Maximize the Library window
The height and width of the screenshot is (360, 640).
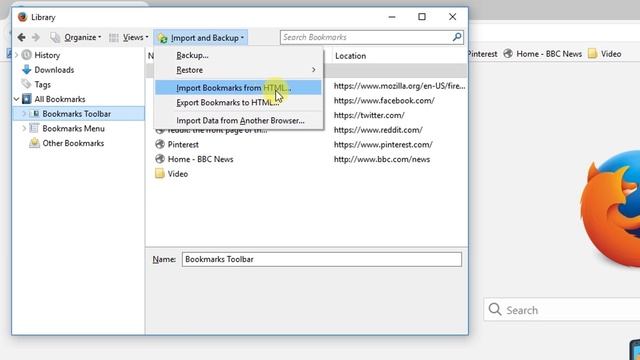coord(422,17)
